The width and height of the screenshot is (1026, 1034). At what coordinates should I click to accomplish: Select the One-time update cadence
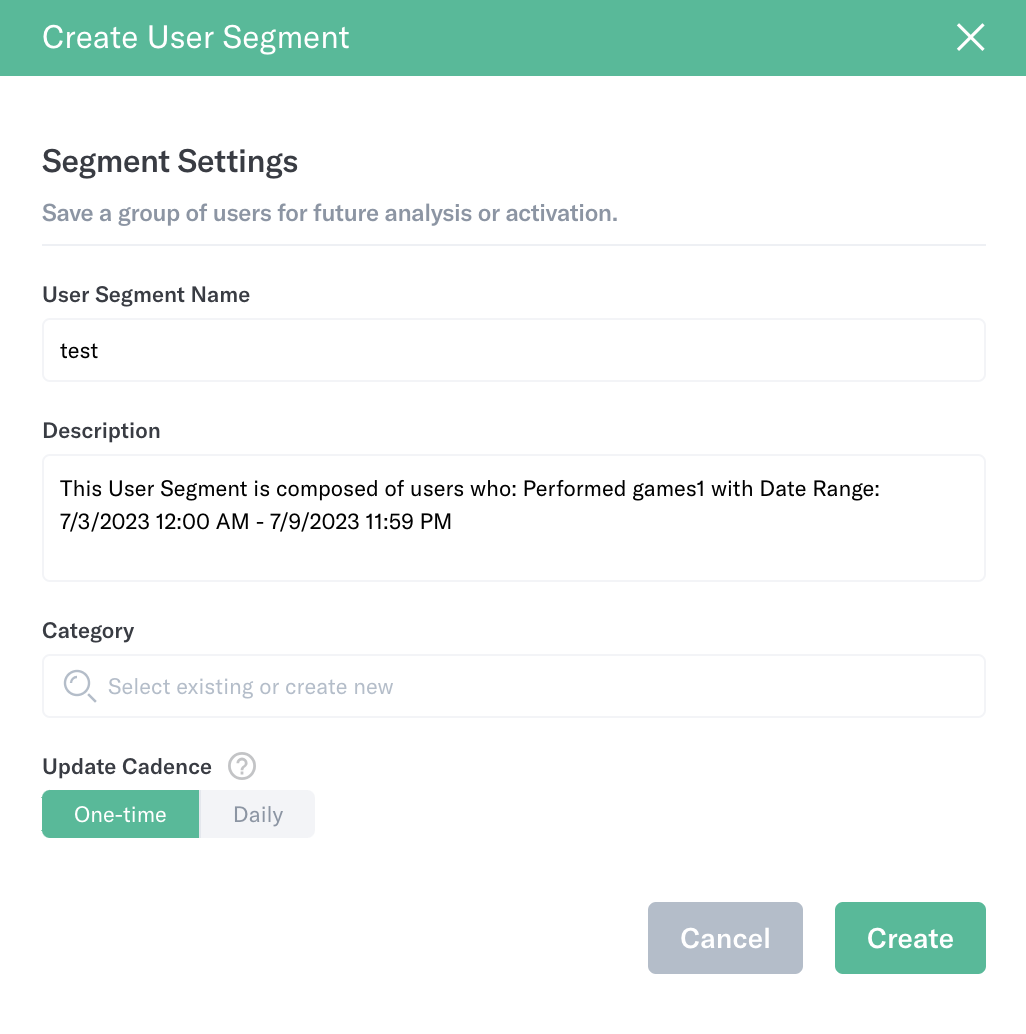coord(121,814)
